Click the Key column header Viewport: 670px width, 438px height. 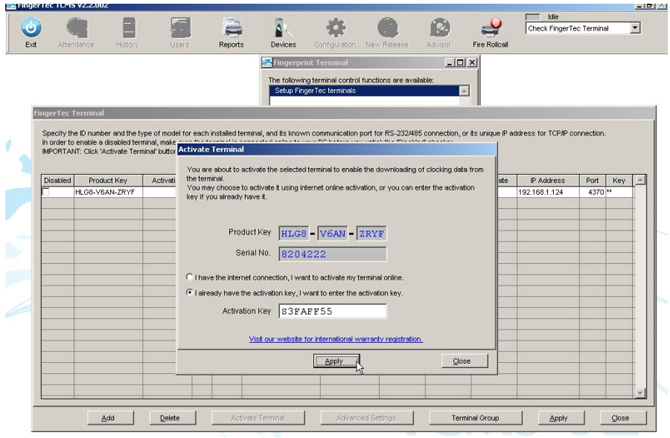tap(619, 180)
